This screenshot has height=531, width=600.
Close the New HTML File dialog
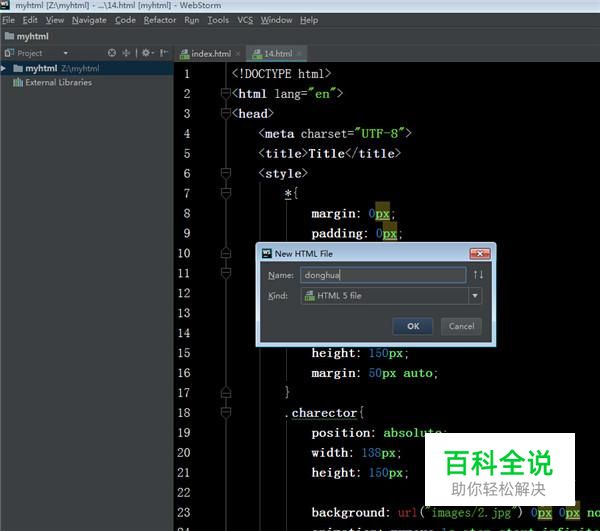(x=480, y=253)
